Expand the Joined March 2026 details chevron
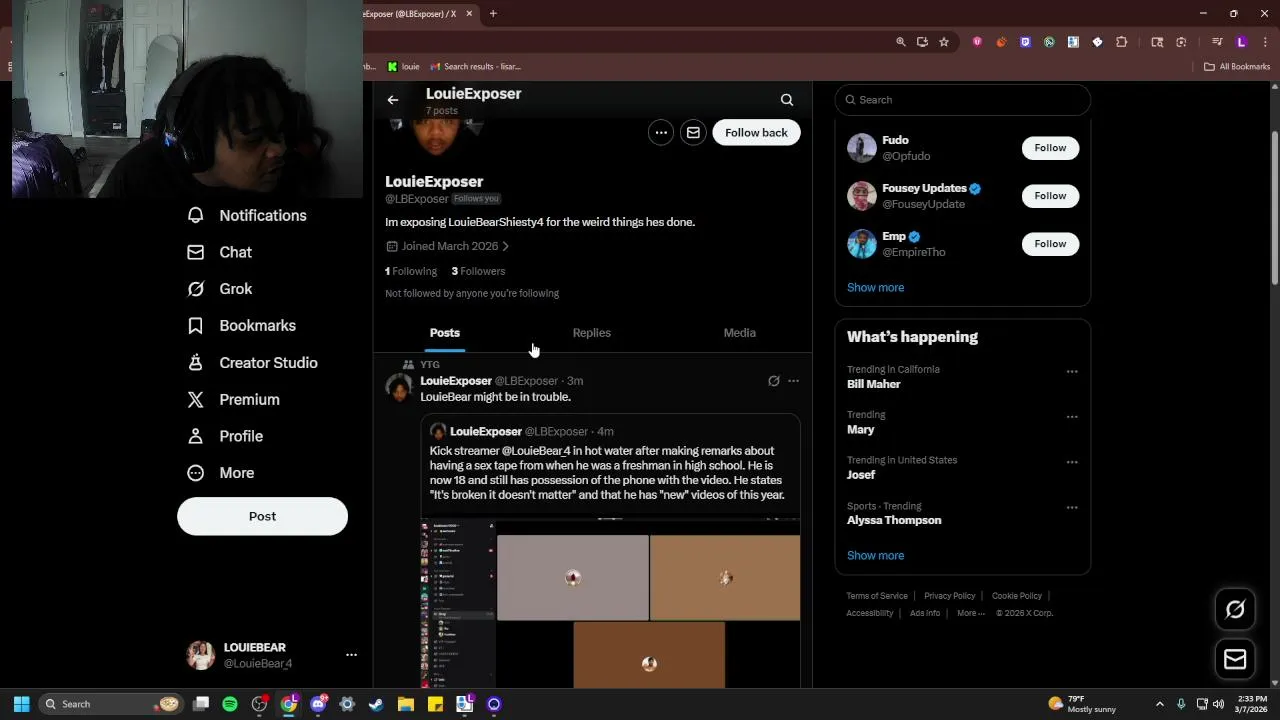This screenshot has height=720, width=1280. (505, 246)
